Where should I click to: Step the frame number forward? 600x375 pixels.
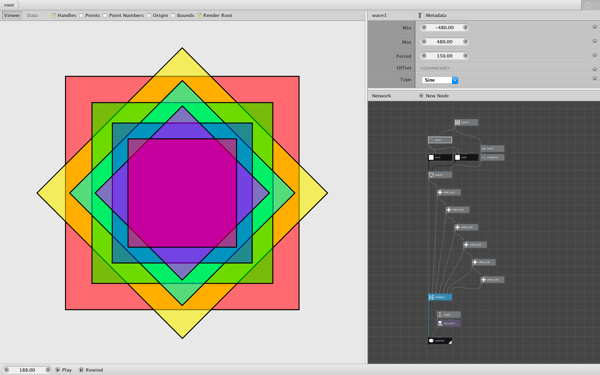point(48,370)
